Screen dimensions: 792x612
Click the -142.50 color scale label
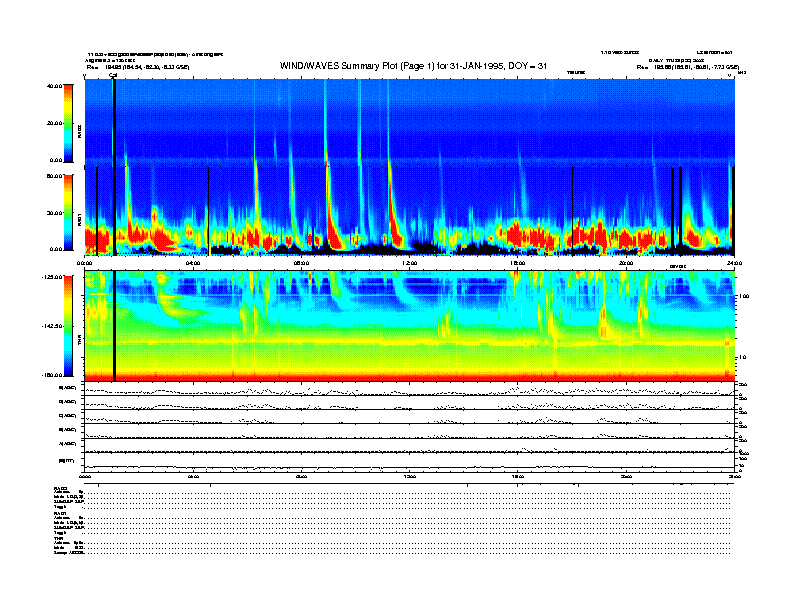52,326
